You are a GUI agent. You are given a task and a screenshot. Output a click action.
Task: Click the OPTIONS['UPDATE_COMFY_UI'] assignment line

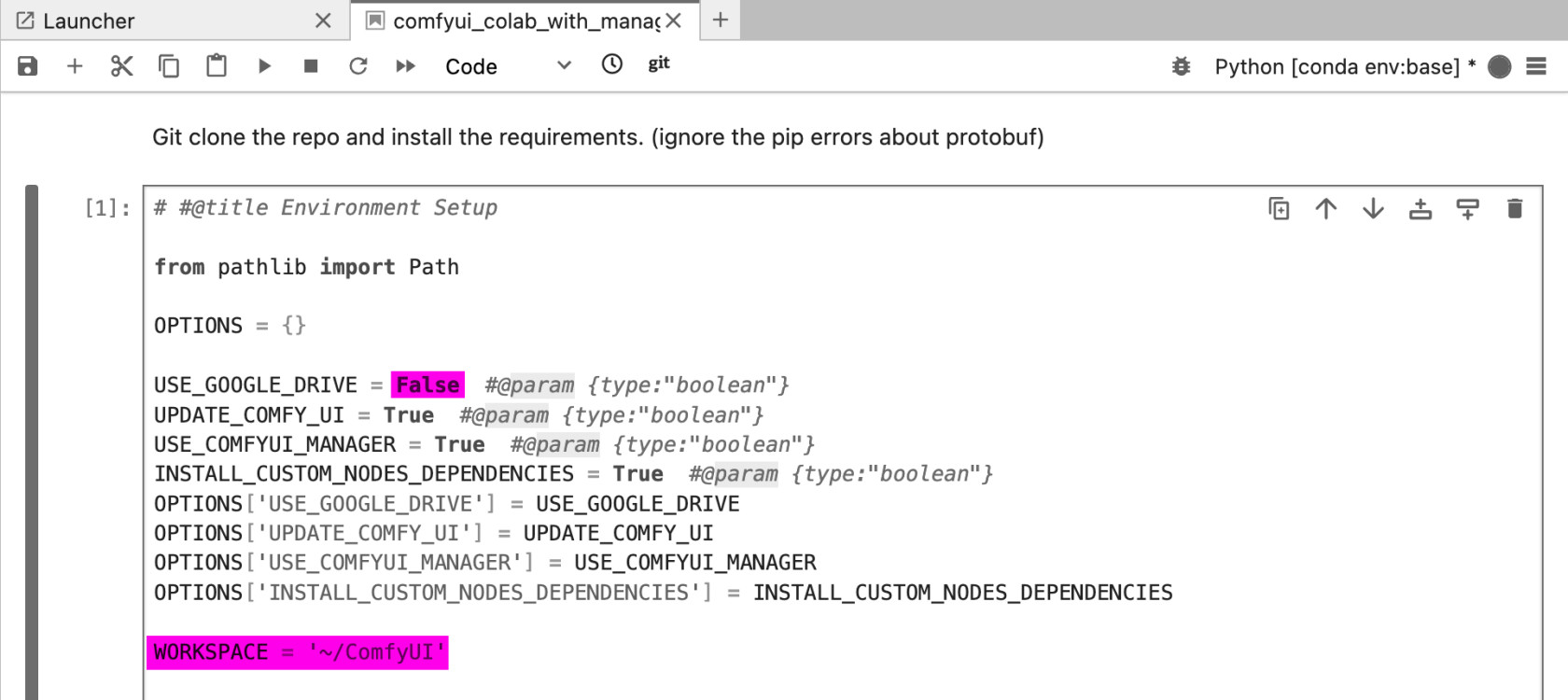tap(433, 533)
